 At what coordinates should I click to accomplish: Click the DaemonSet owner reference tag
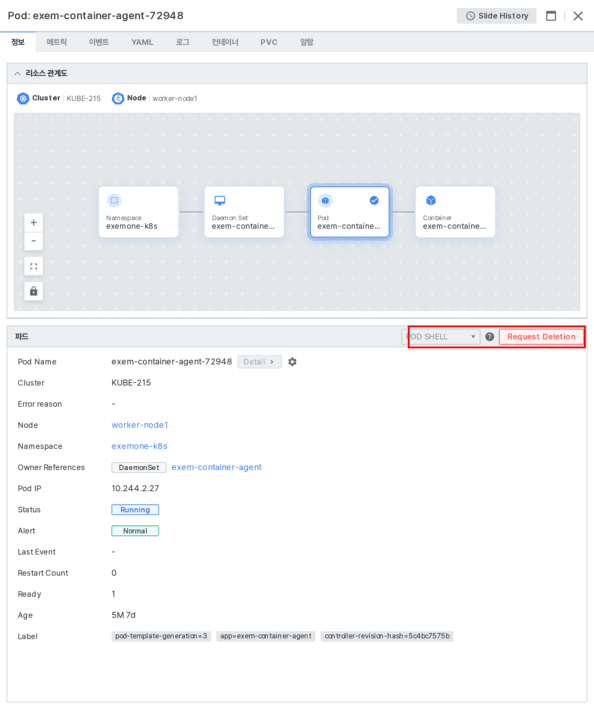[139, 467]
